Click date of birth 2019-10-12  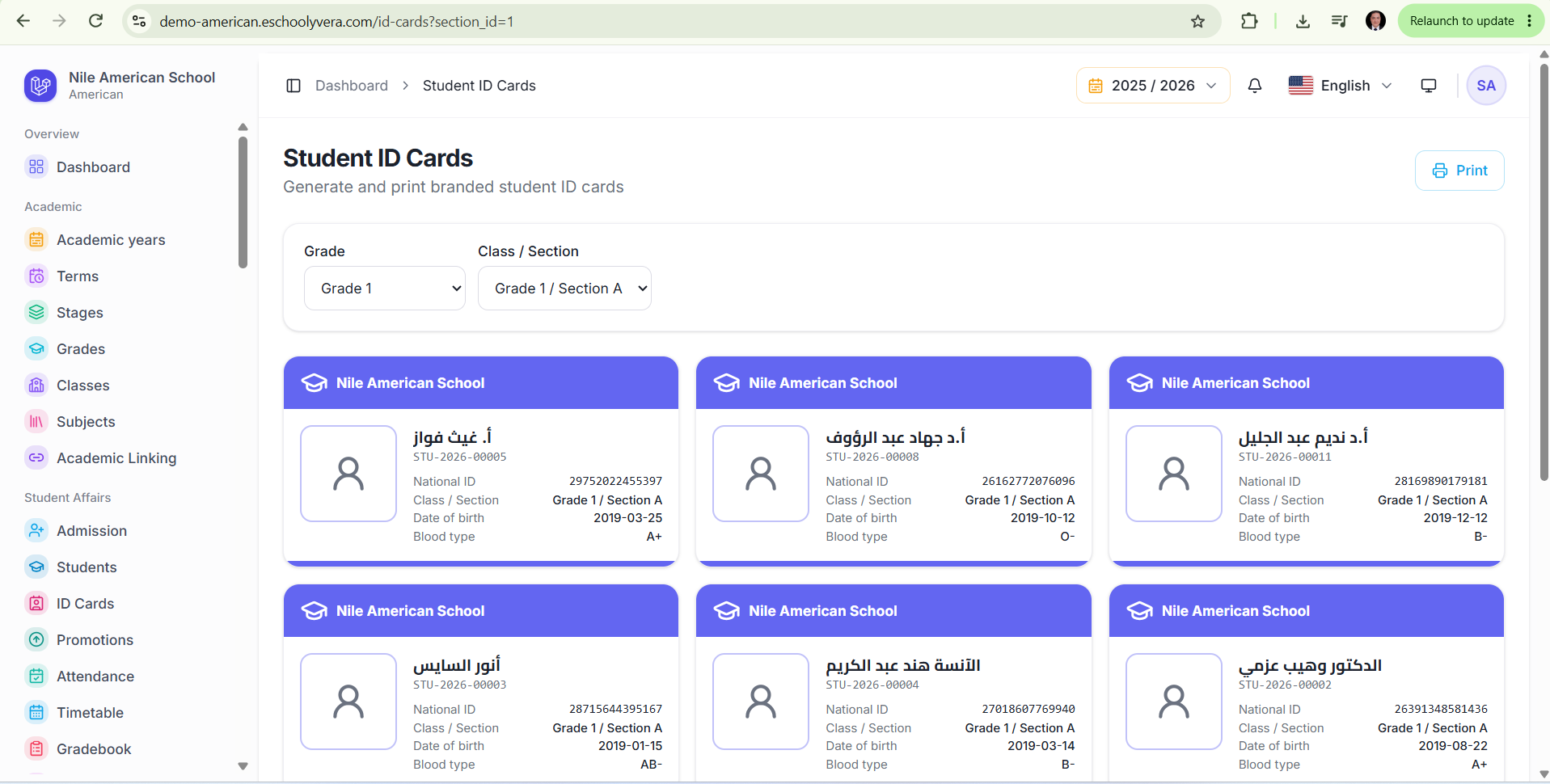1043,518
